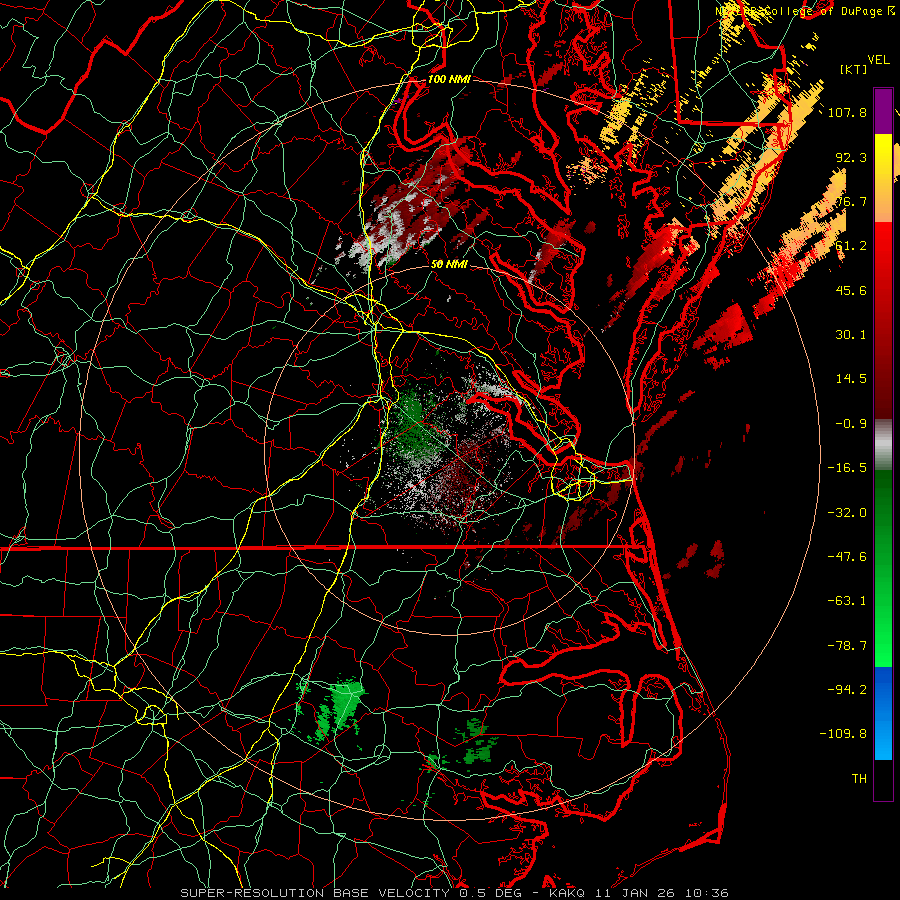Pick the yellow segment of velocity scale
The height and width of the screenshot is (900, 900).
(883, 156)
